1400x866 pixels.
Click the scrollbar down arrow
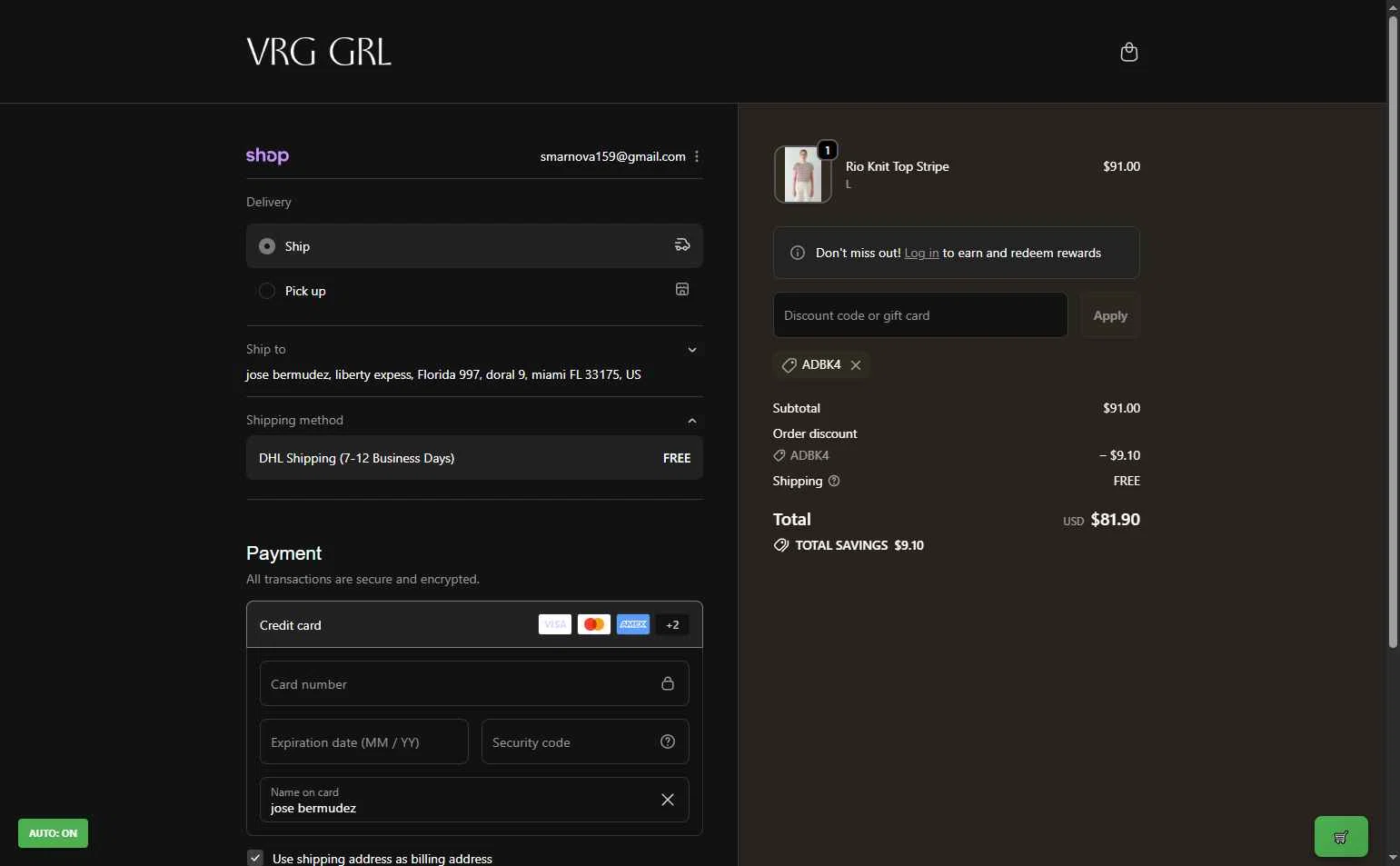click(1393, 857)
